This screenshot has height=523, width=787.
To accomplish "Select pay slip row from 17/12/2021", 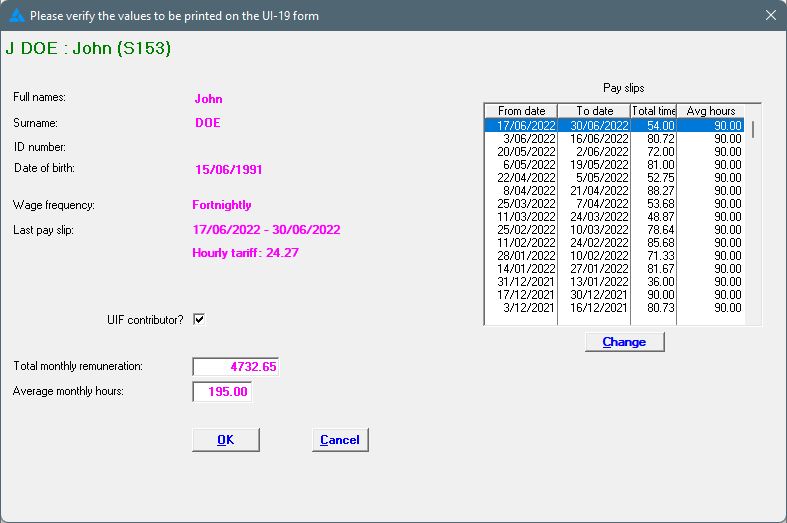I will [614, 295].
